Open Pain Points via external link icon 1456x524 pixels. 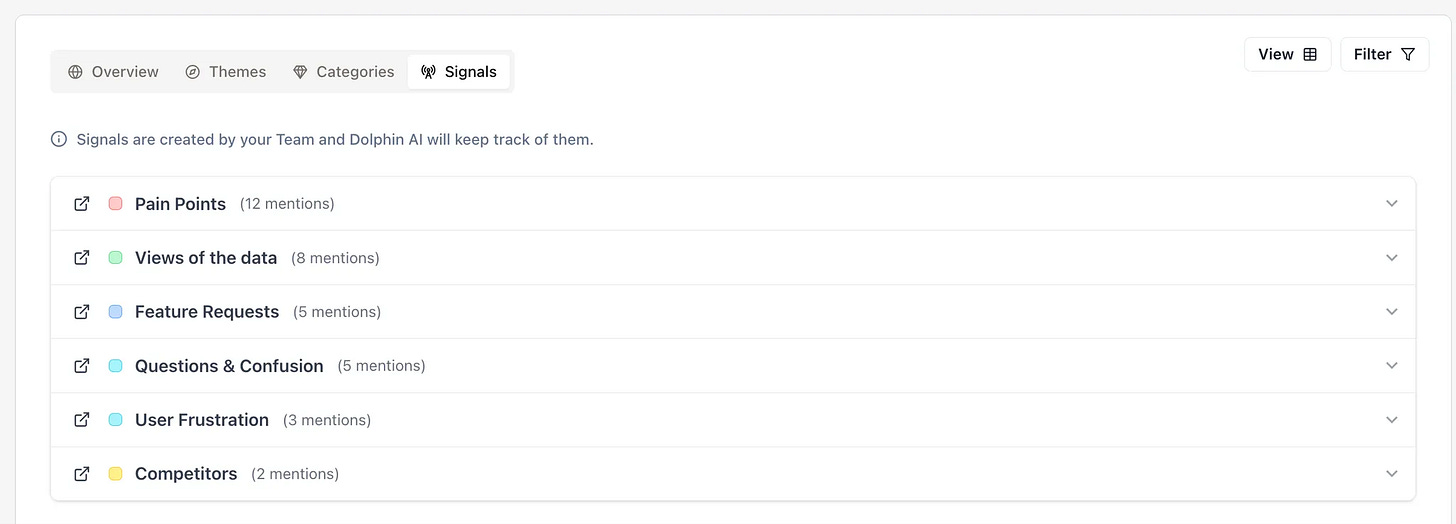82,204
